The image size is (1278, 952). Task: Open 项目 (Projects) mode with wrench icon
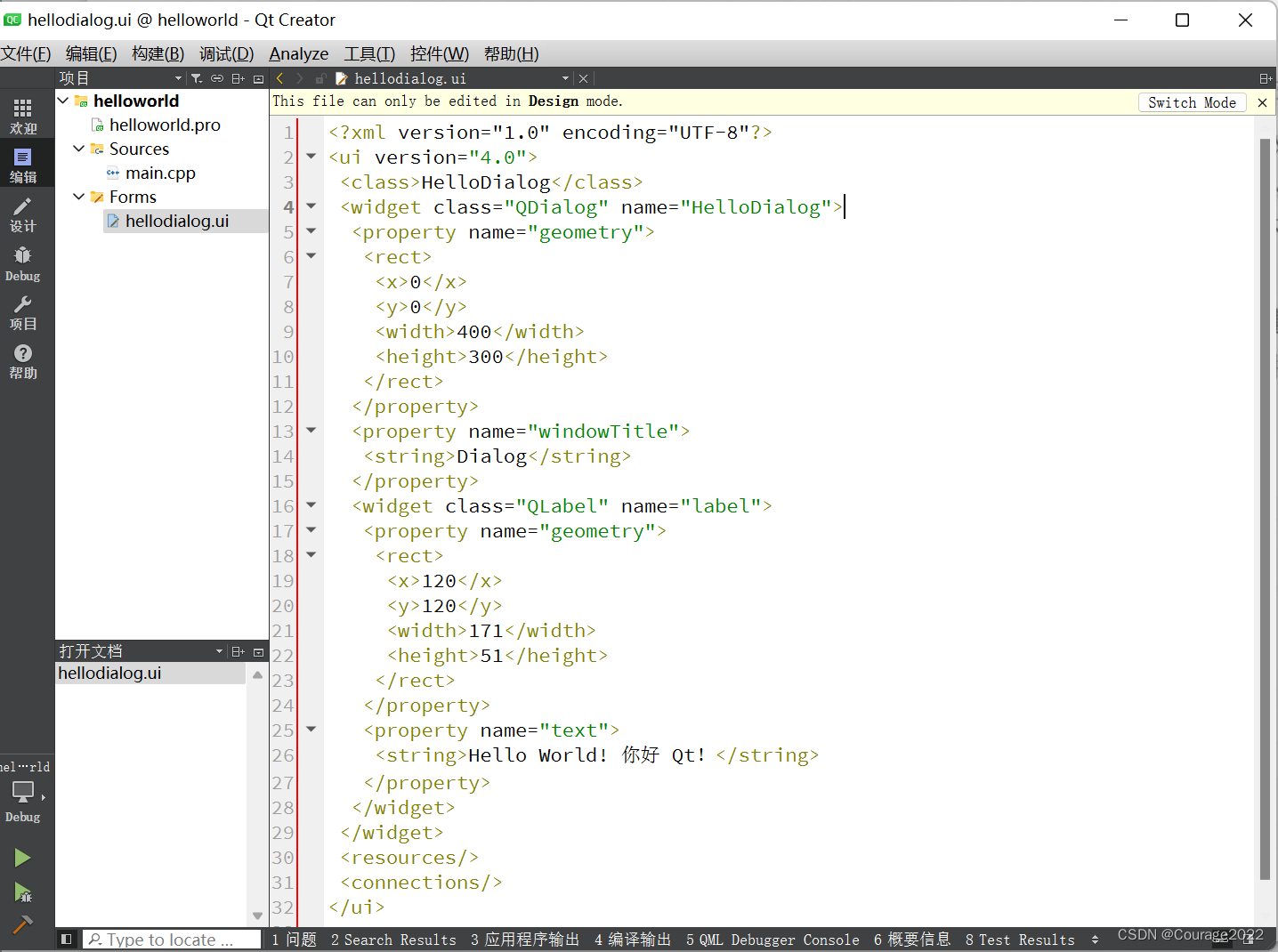point(23,313)
